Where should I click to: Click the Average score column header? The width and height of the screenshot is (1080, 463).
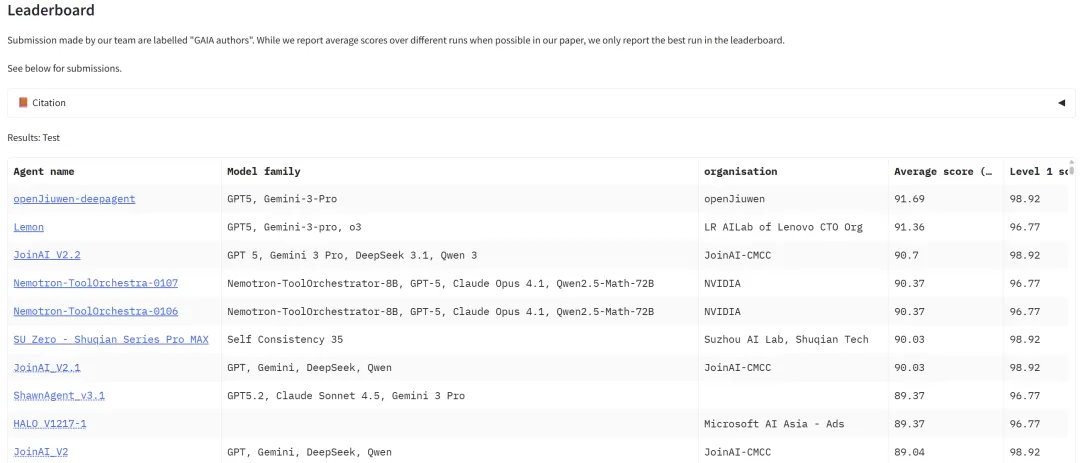tap(942, 172)
